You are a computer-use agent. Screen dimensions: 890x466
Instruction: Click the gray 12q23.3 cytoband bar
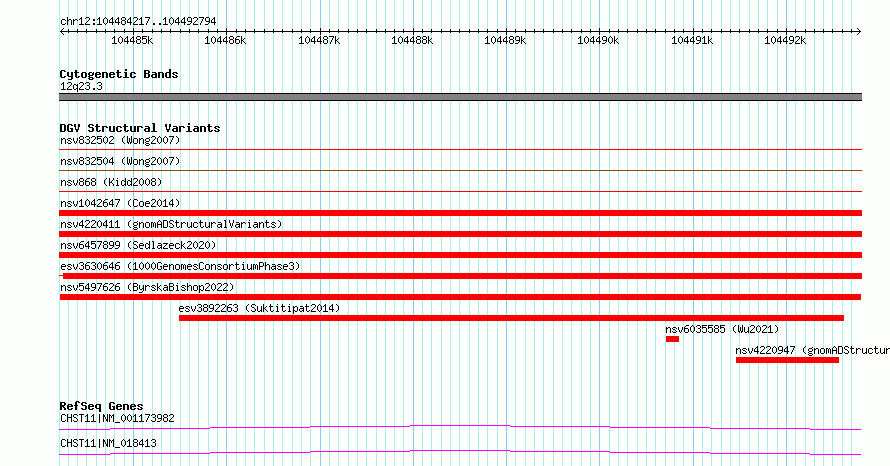[x=460, y=97]
